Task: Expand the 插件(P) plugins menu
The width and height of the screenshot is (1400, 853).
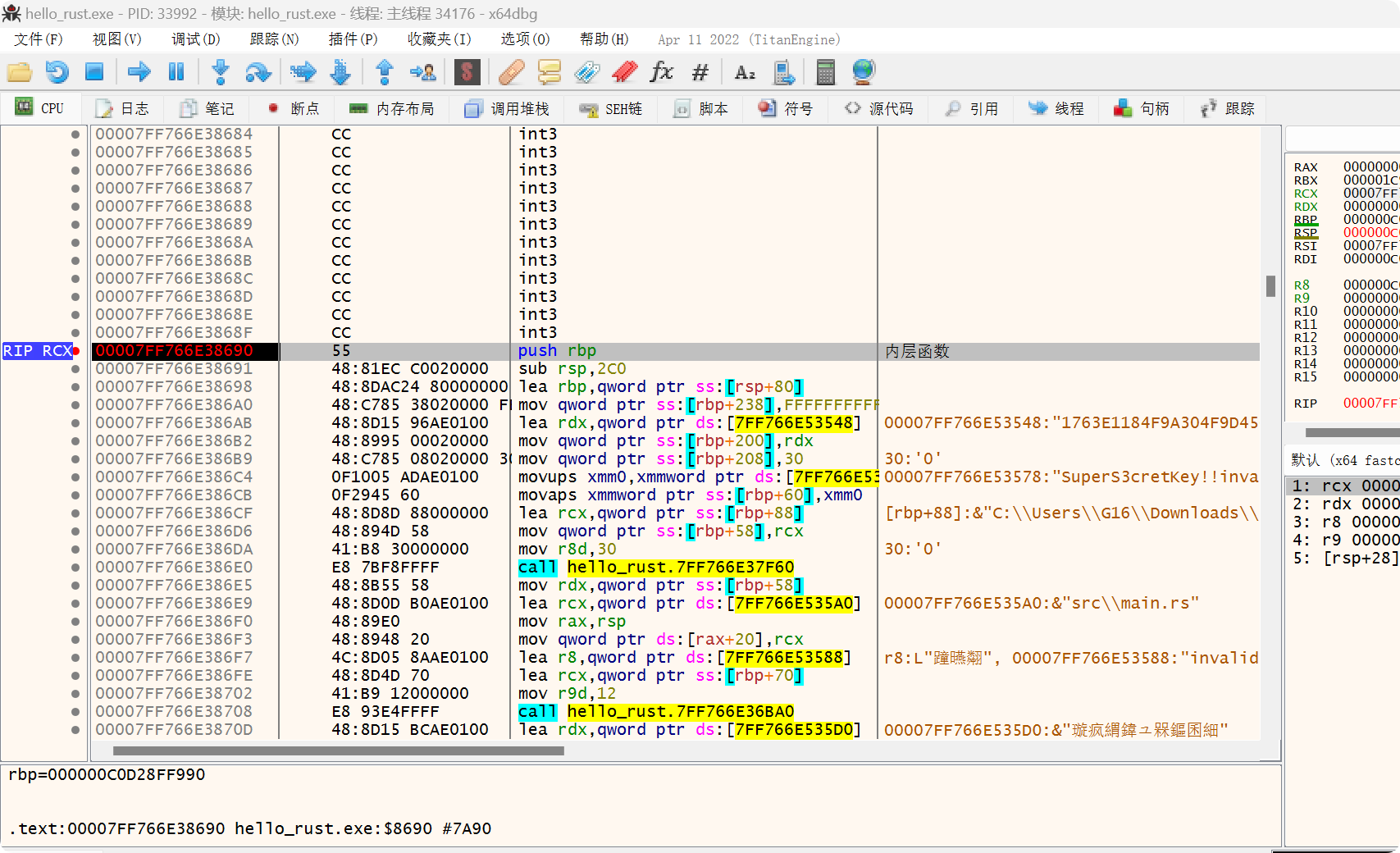Action: point(353,39)
